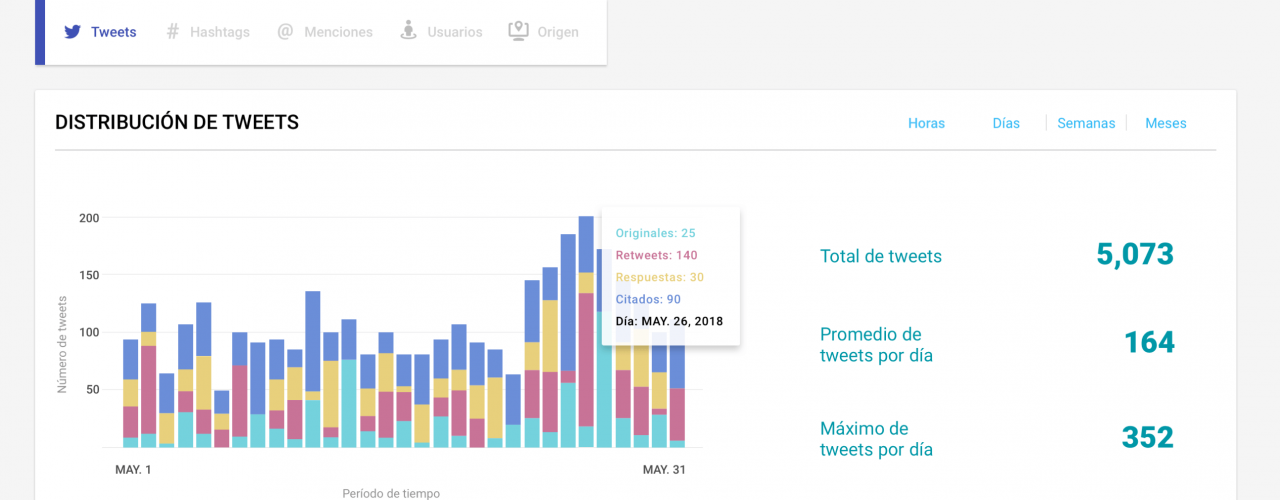Select the Días time grouping
The width and height of the screenshot is (1280, 500).
(1006, 123)
